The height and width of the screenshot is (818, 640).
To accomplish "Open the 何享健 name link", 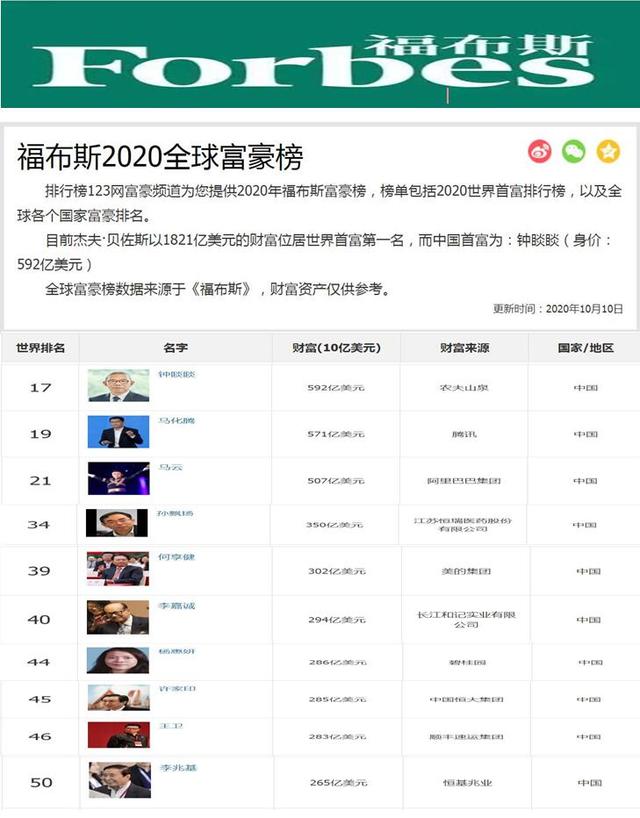I will pyautogui.click(x=176, y=557).
